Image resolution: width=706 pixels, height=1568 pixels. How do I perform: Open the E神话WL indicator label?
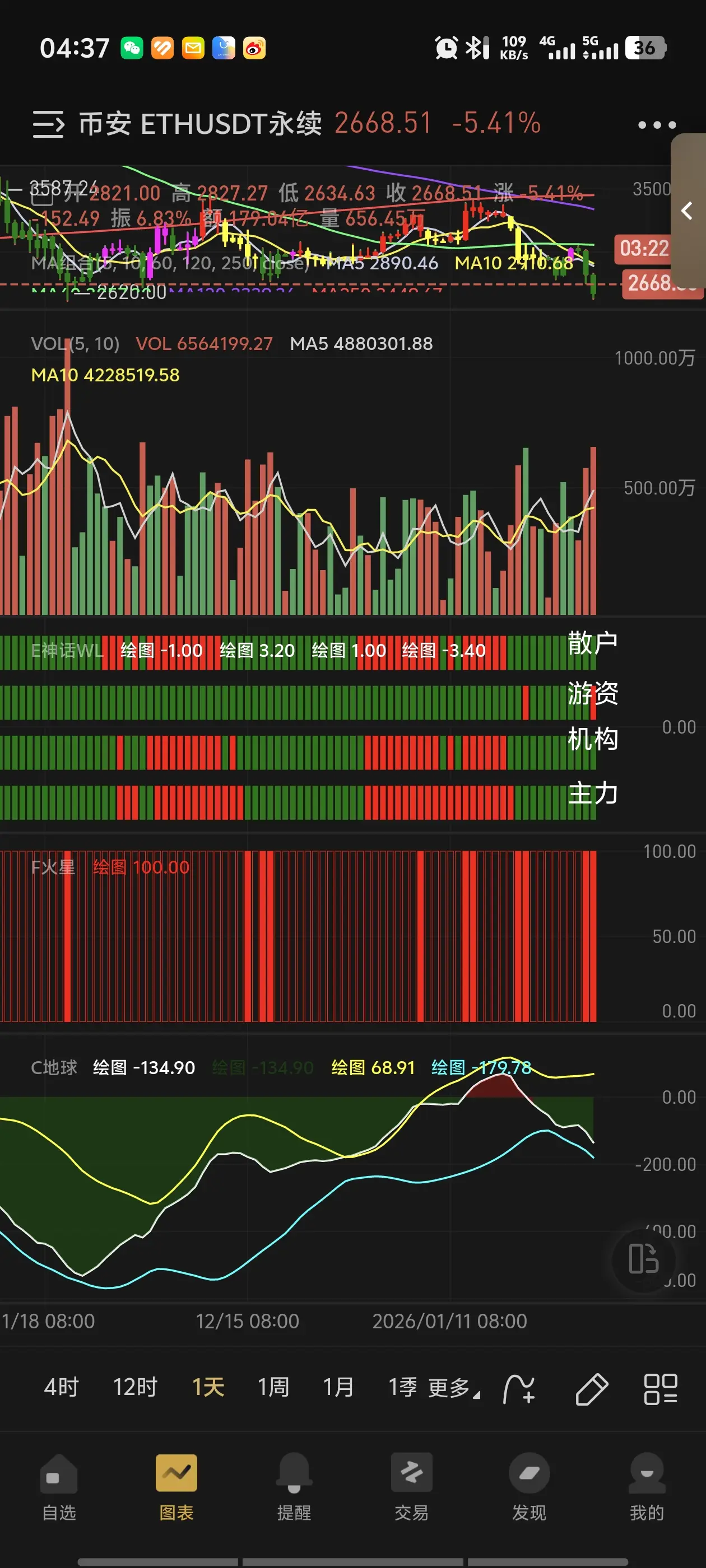67,651
